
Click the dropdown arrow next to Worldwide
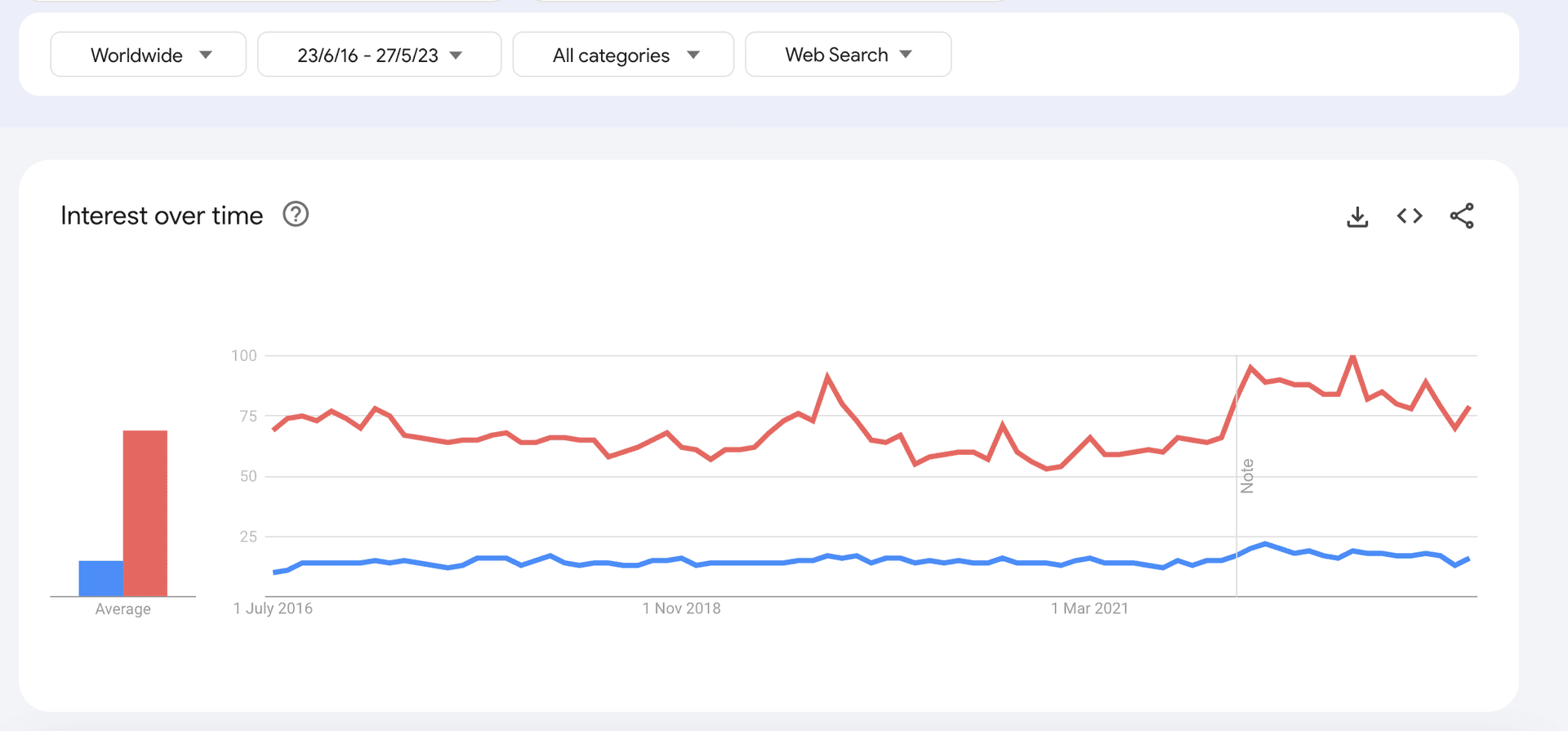[206, 55]
